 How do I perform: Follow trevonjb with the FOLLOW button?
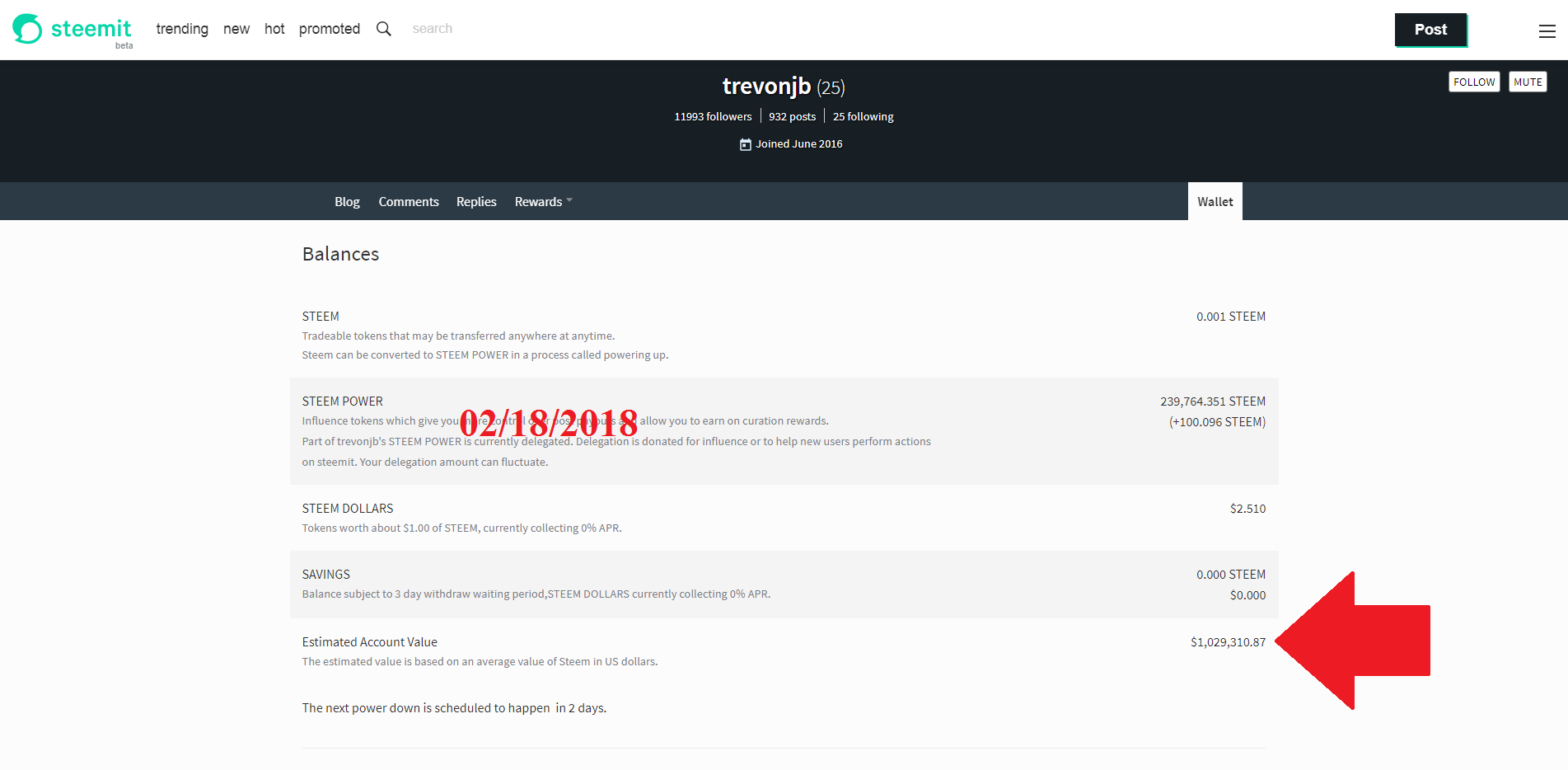coord(1474,82)
